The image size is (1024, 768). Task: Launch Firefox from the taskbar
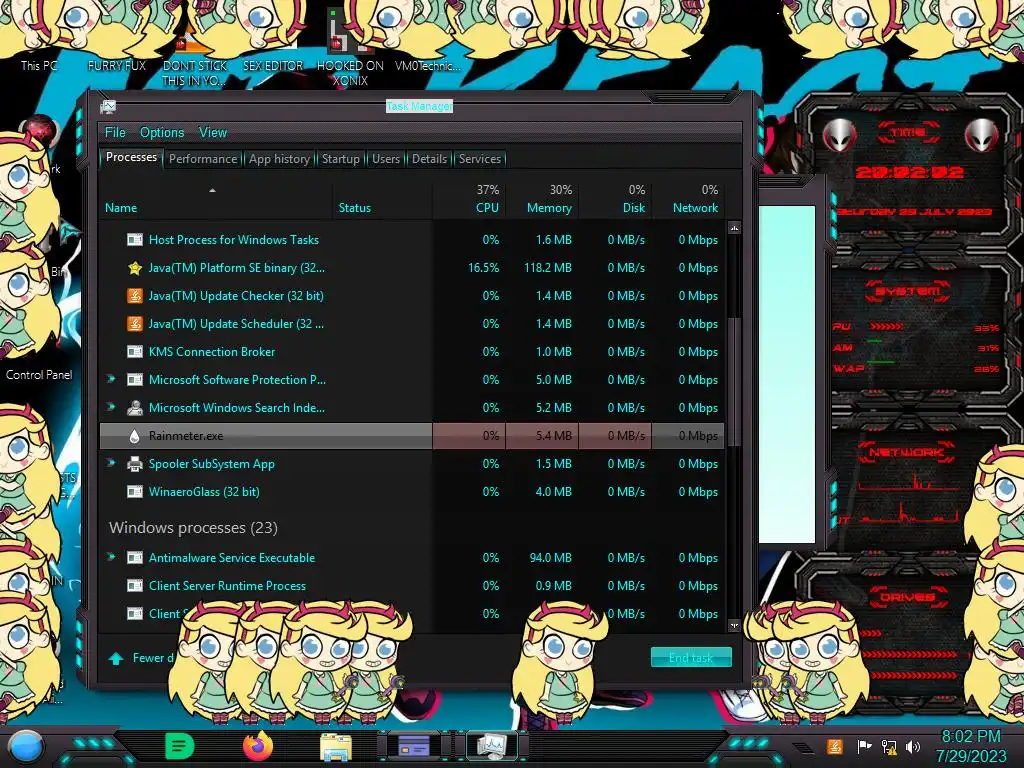coord(257,746)
